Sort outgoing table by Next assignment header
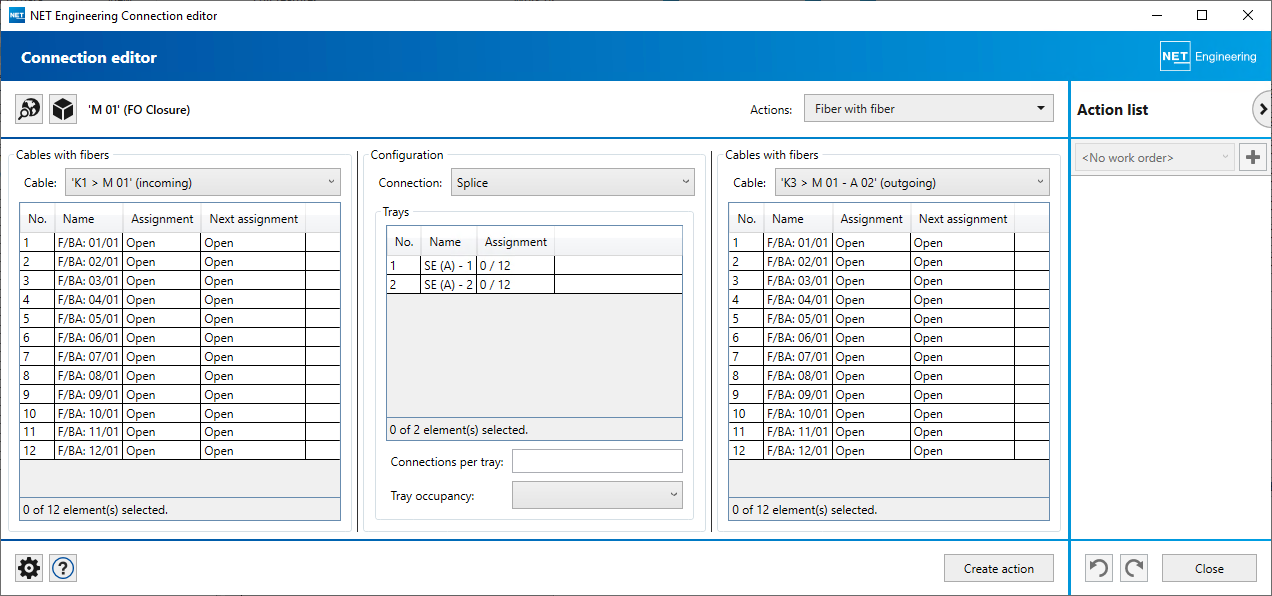Image resolution: width=1272 pixels, height=596 pixels. [962, 218]
